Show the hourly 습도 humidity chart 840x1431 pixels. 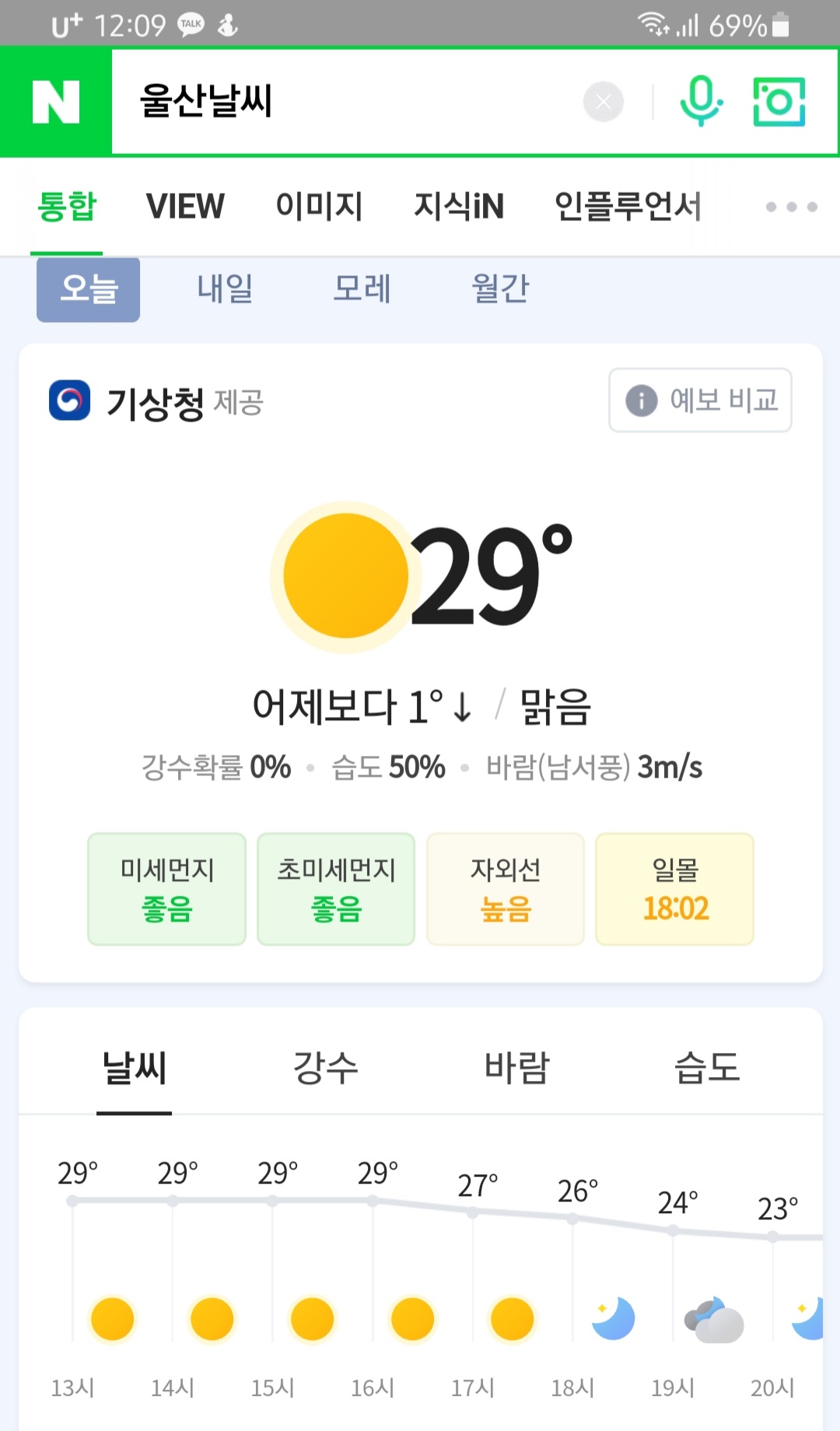[706, 1067]
